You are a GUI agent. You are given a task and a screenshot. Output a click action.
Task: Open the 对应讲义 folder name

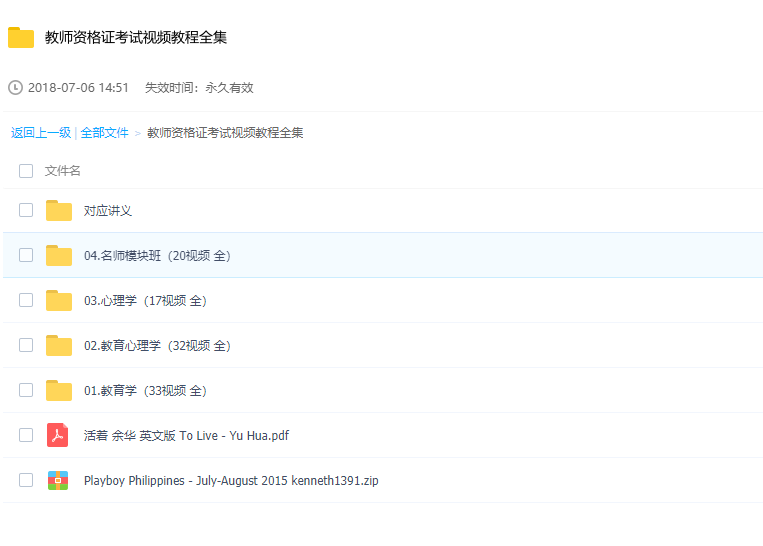108,211
